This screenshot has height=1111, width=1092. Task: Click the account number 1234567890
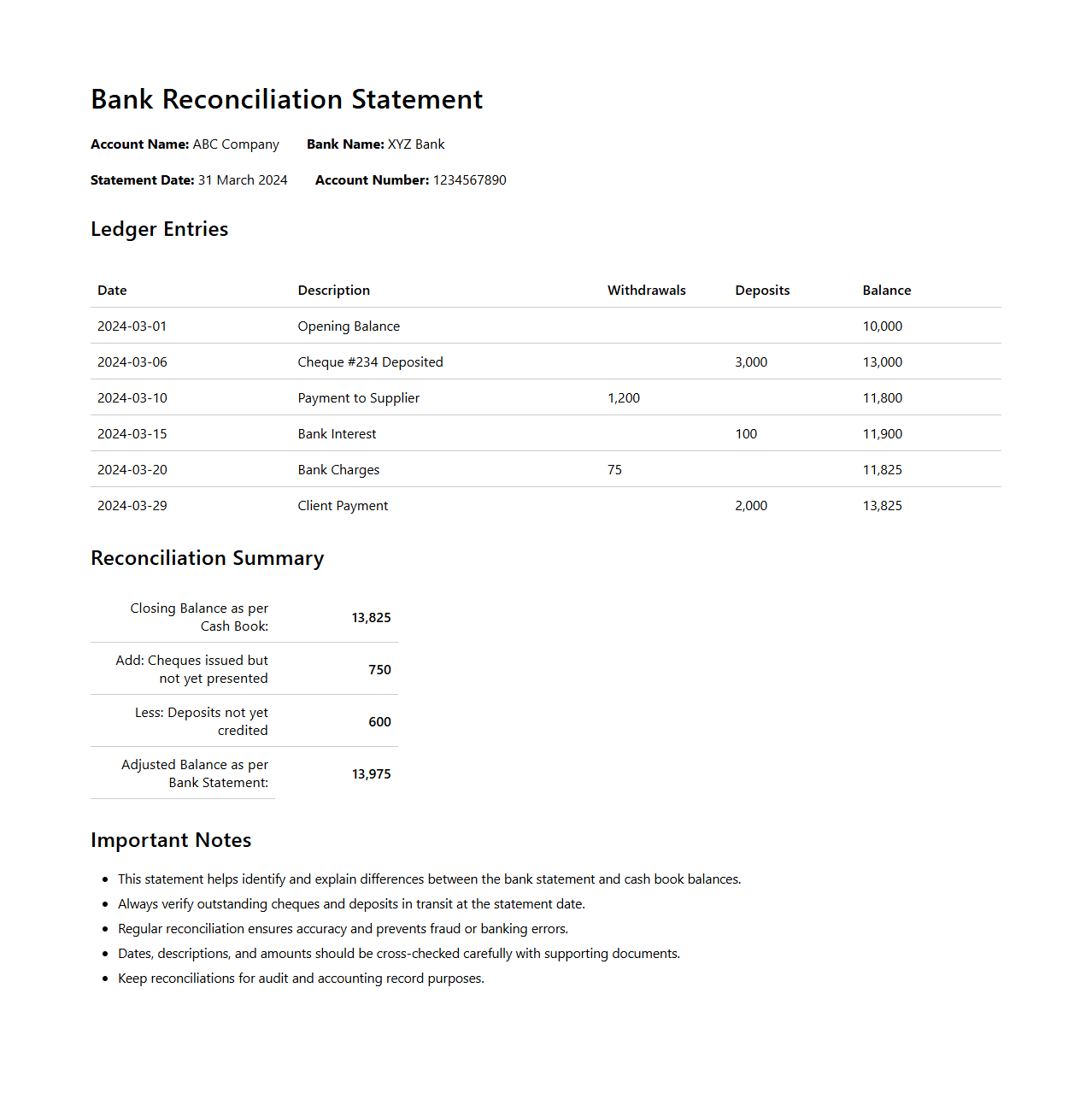[x=469, y=180]
